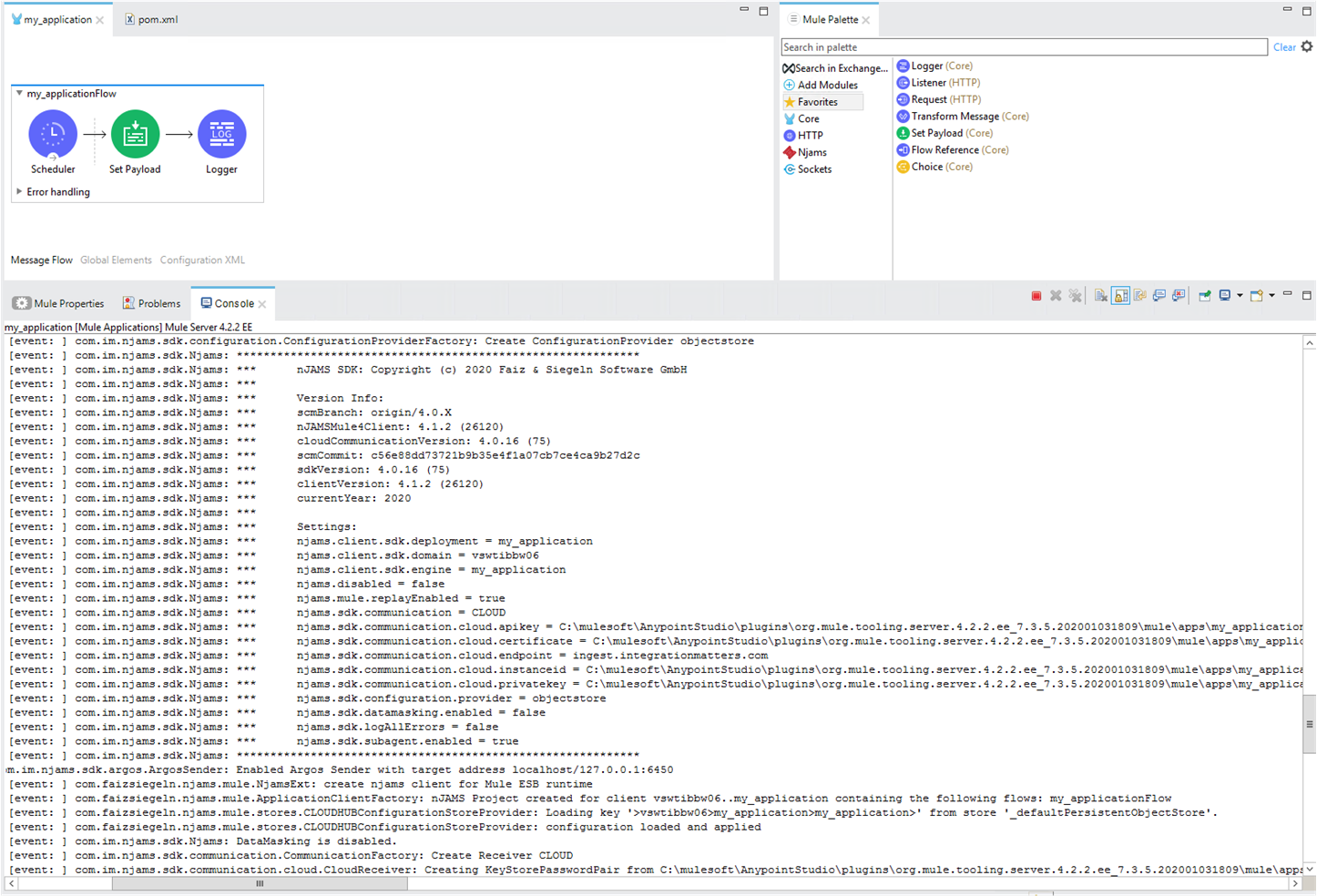Open the Mule Palette settings gear
Screen dimensions: 1317x896
pos(1307,46)
